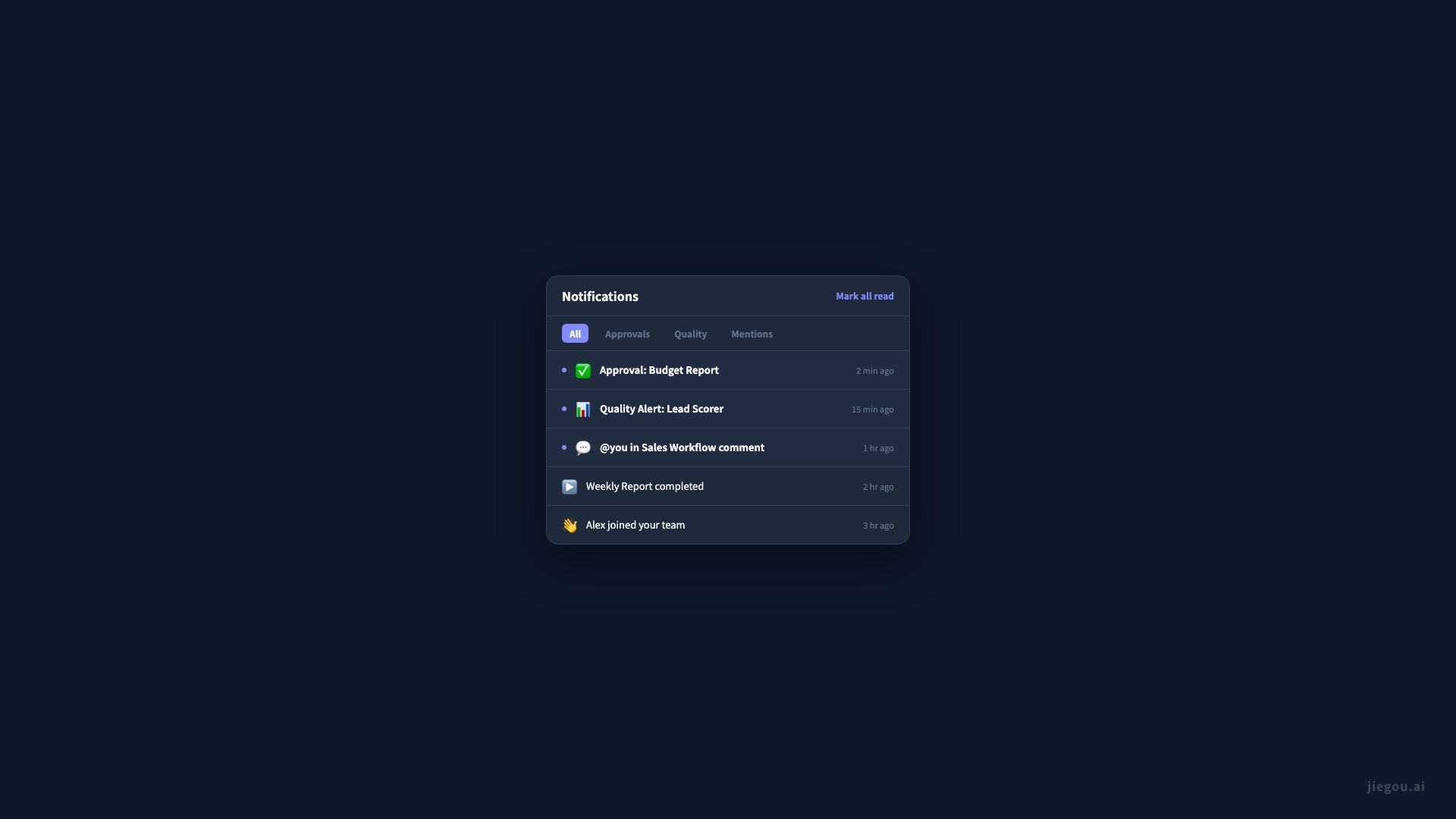
Task: Click the bar chart quality alert icon
Action: pyautogui.click(x=582, y=409)
